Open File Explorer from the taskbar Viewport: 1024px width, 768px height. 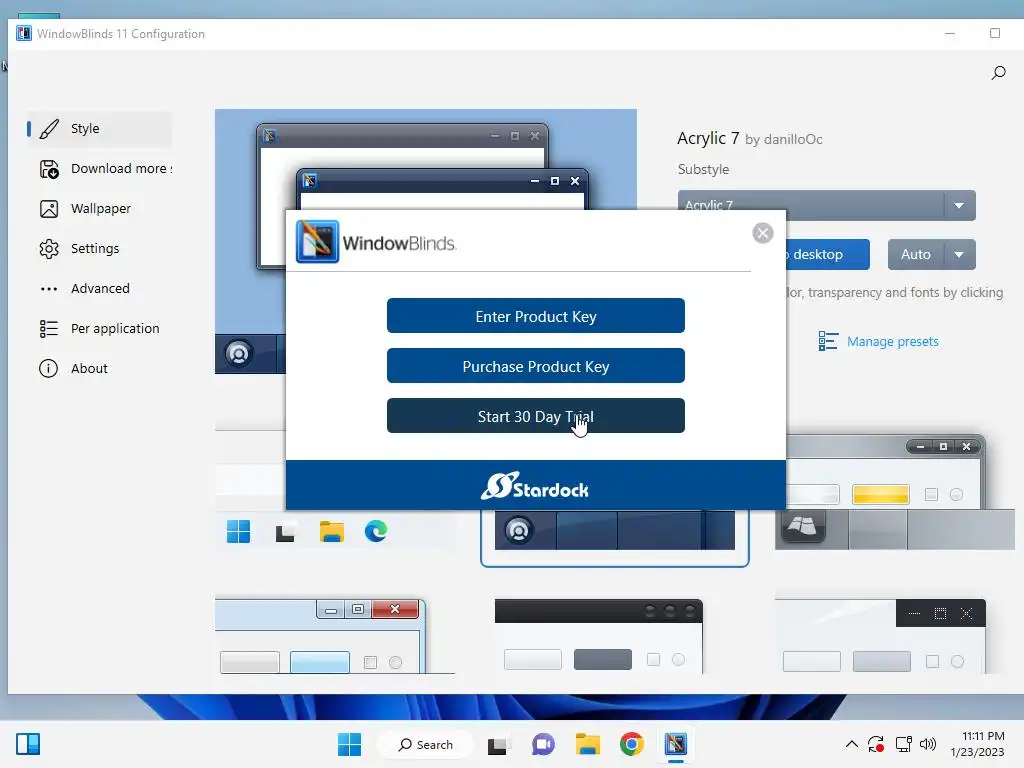pyautogui.click(x=587, y=744)
